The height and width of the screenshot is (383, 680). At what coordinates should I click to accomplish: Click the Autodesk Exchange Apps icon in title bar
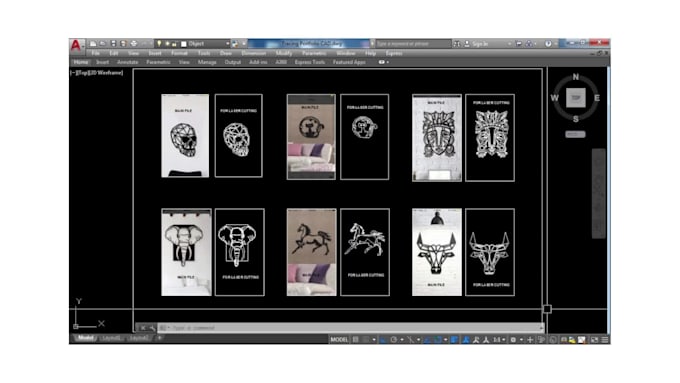pos(518,44)
